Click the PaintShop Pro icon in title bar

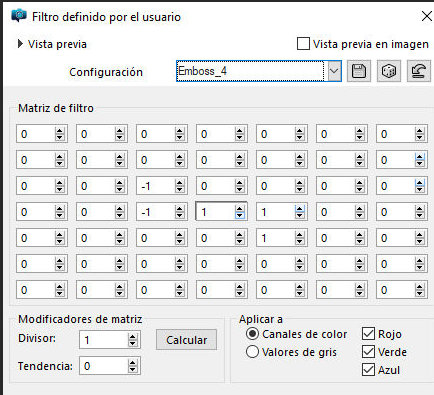[18, 16]
